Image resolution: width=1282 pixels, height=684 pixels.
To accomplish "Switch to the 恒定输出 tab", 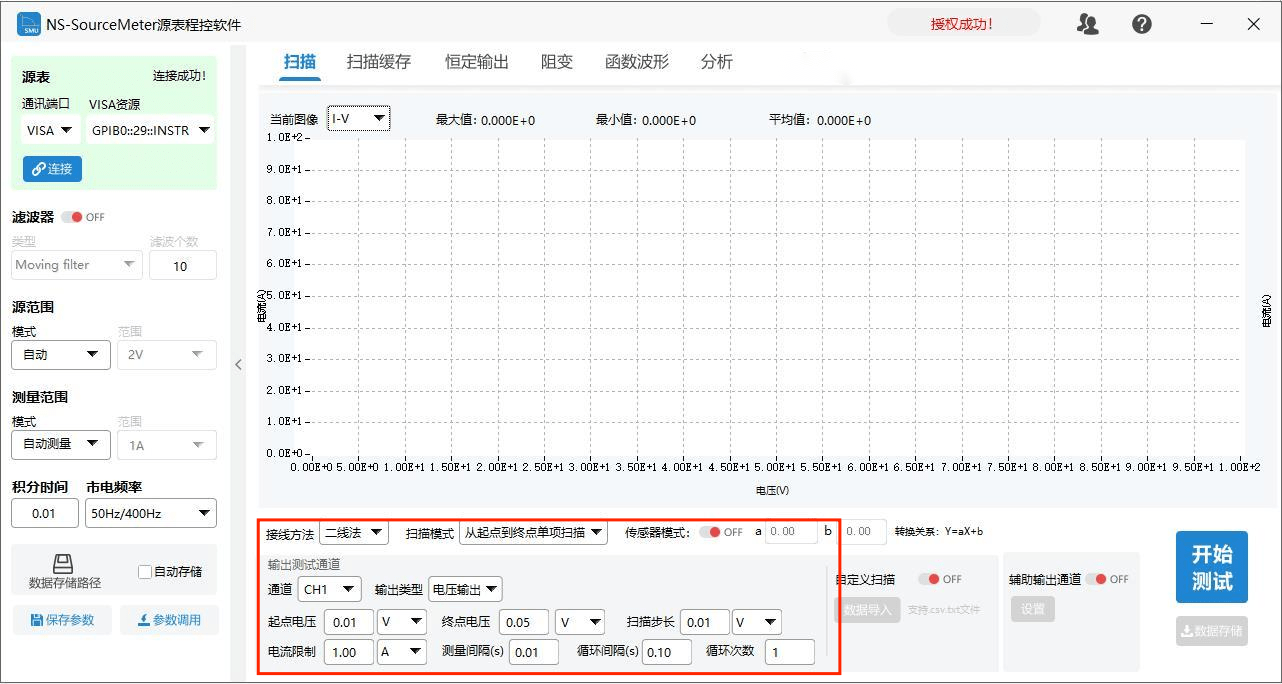I will (x=476, y=61).
